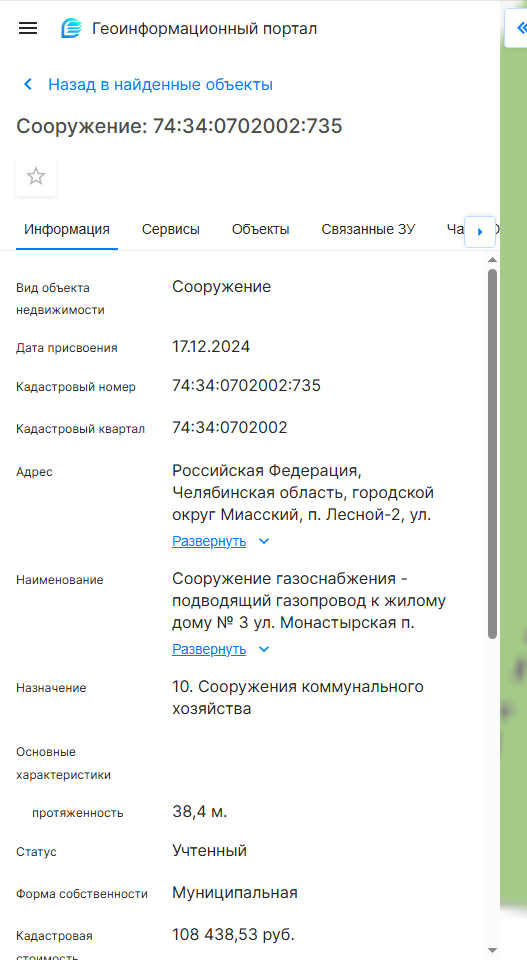Go back via Назад в найденные объекты

160,84
